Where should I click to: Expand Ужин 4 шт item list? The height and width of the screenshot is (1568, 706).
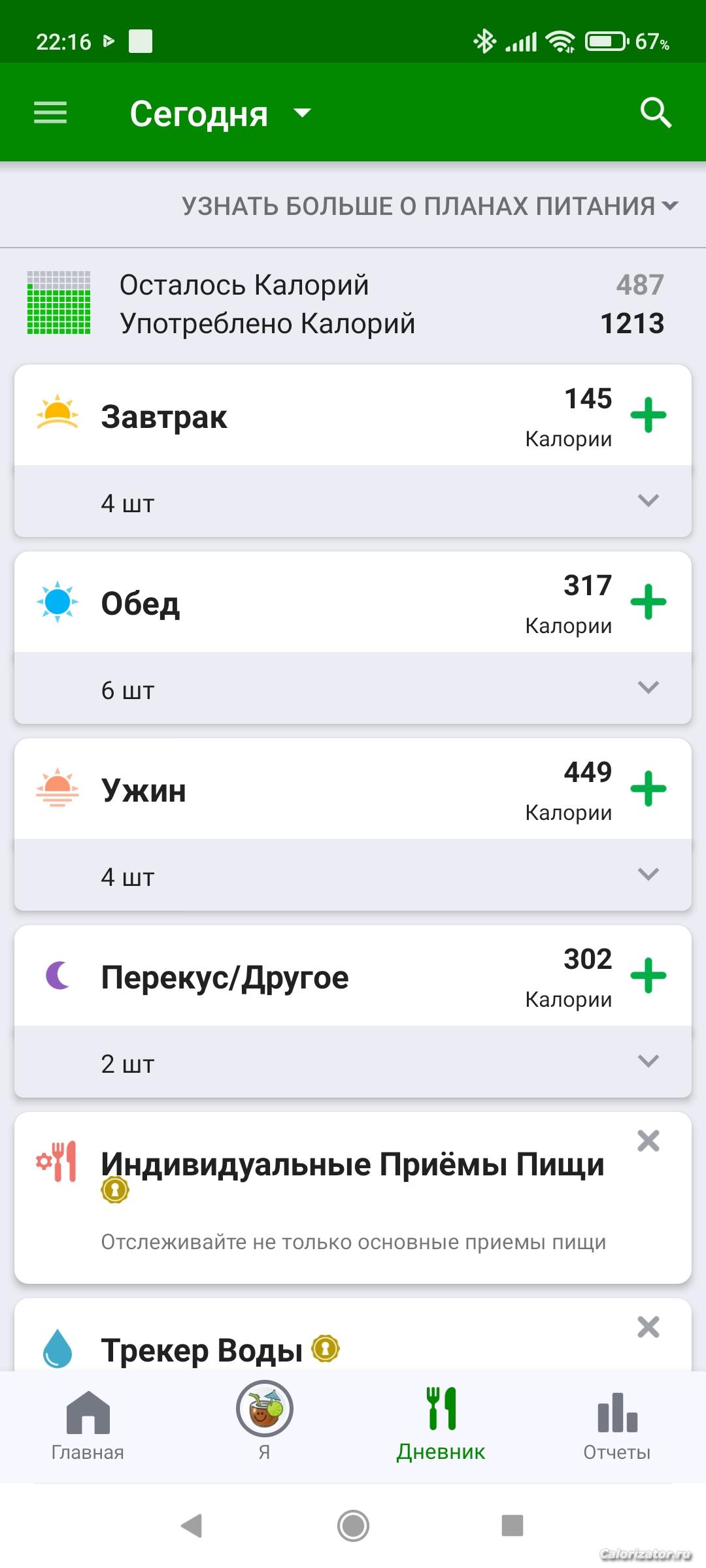pos(648,875)
